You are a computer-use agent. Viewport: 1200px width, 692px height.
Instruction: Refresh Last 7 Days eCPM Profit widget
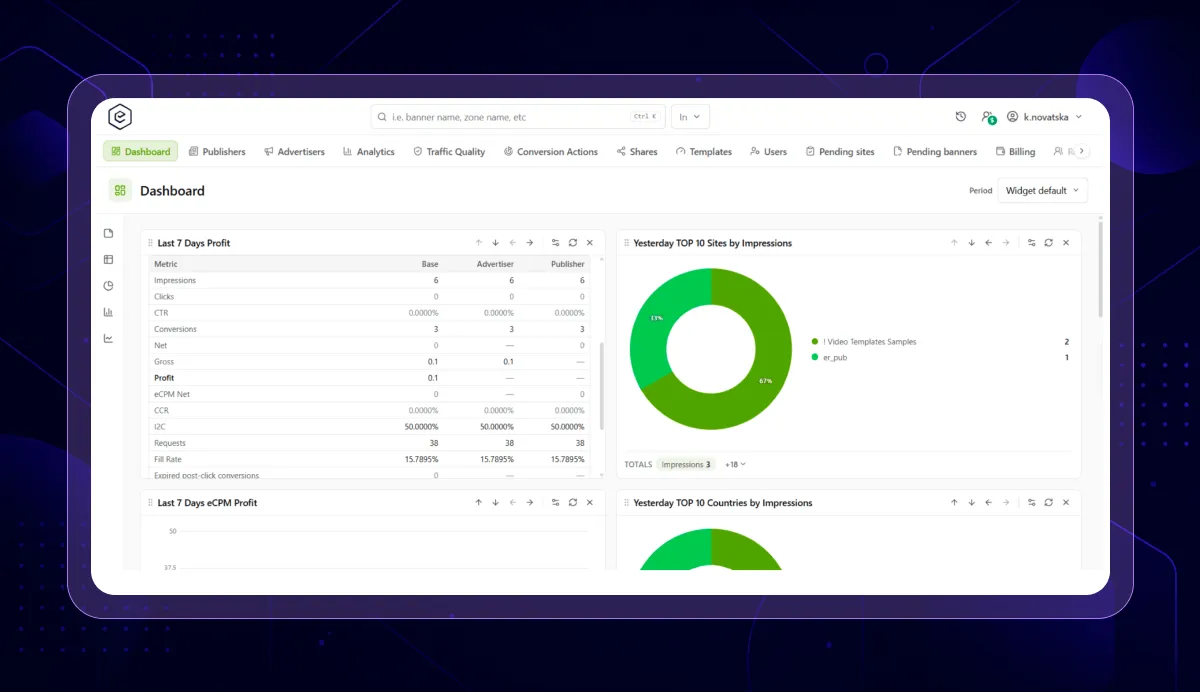pos(573,503)
